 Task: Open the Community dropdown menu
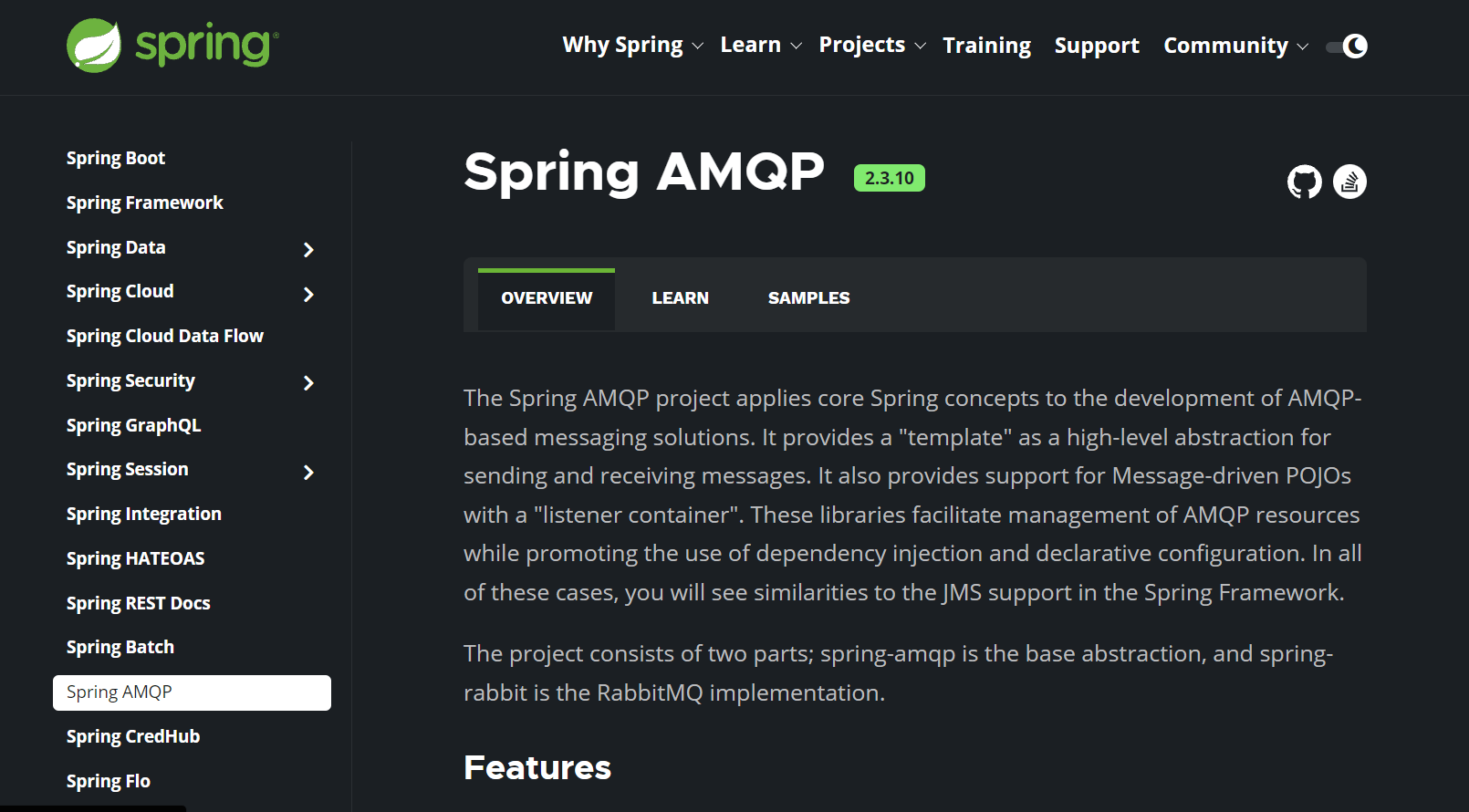point(1235,46)
